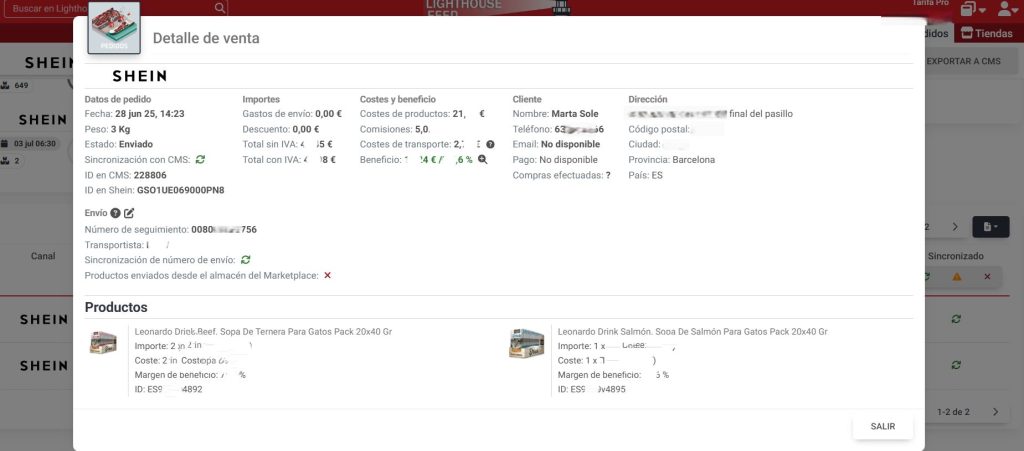Click the Canal column header
The height and width of the screenshot is (451, 1024).
pyautogui.click(x=43, y=257)
